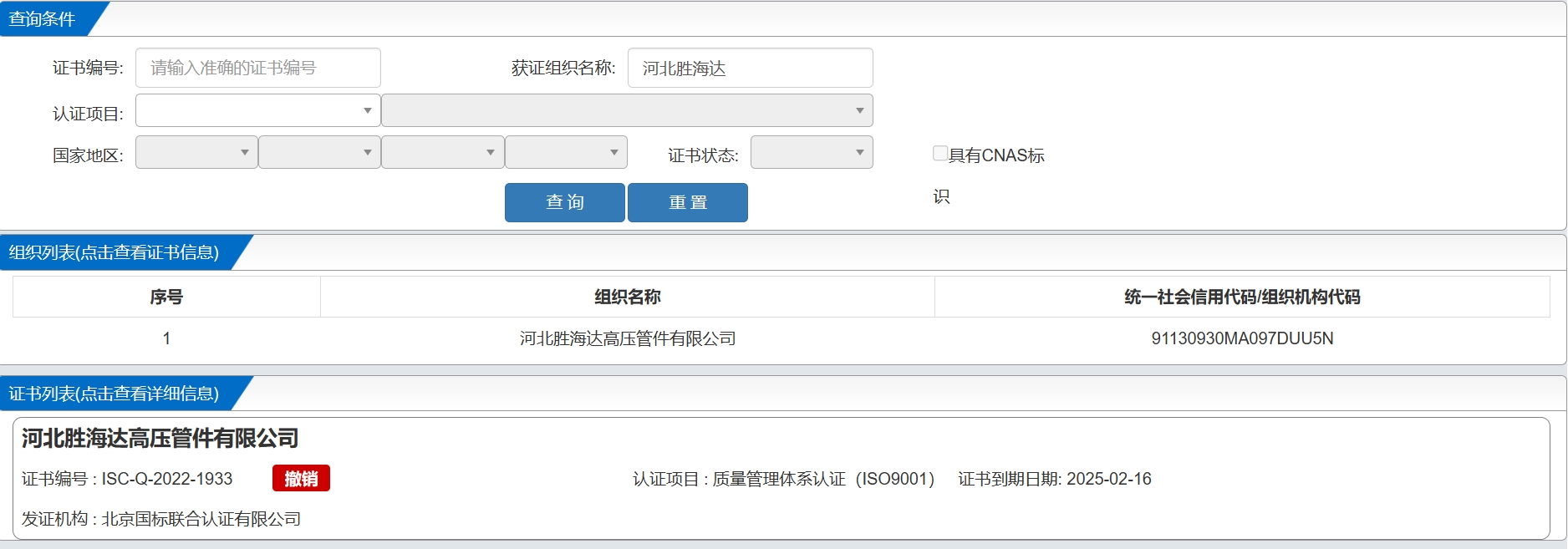This screenshot has width=1568, height=549.
Task: Open the fourth 国家地区 dropdown
Action: [x=566, y=152]
